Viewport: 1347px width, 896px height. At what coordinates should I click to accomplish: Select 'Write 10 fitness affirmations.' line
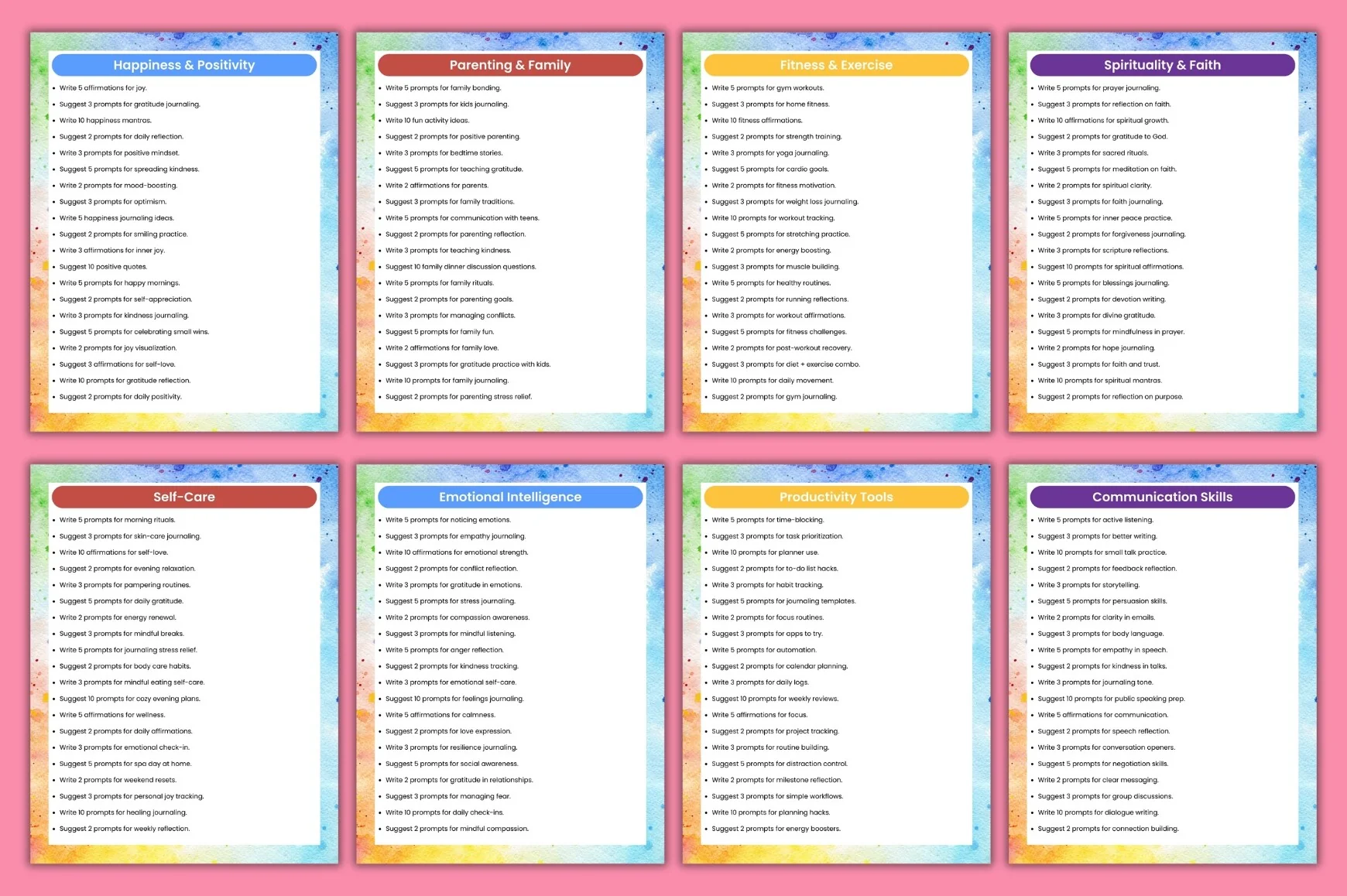757,121
